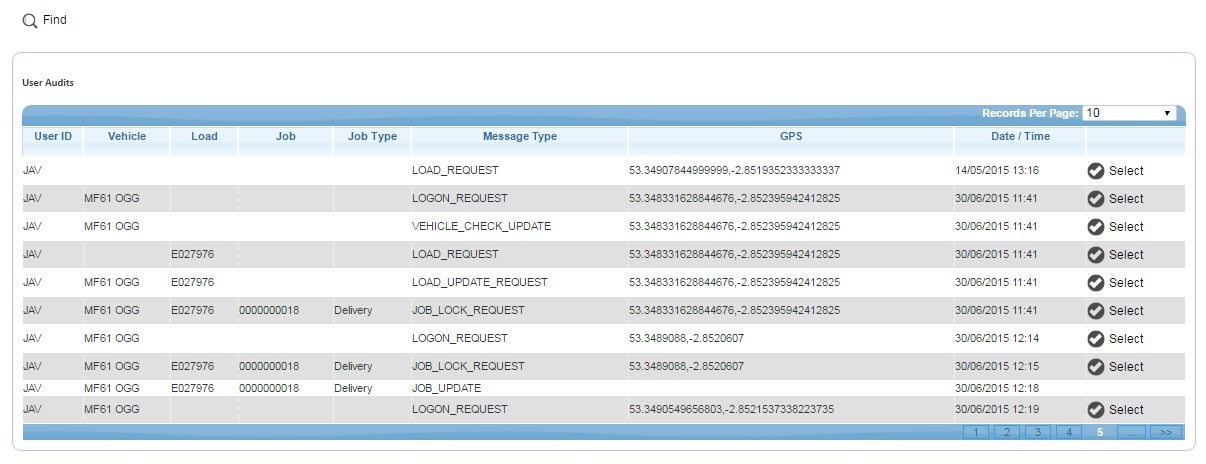Go to page 4 of results
1206x464 pixels.
pos(1070,432)
